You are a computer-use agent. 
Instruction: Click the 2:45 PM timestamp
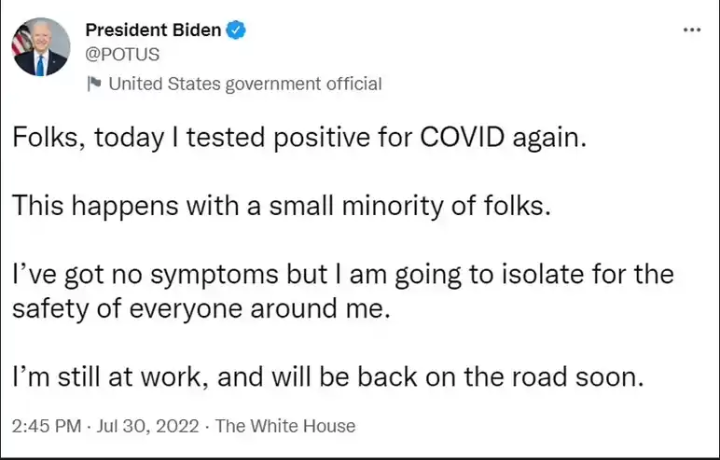[x=46, y=426]
